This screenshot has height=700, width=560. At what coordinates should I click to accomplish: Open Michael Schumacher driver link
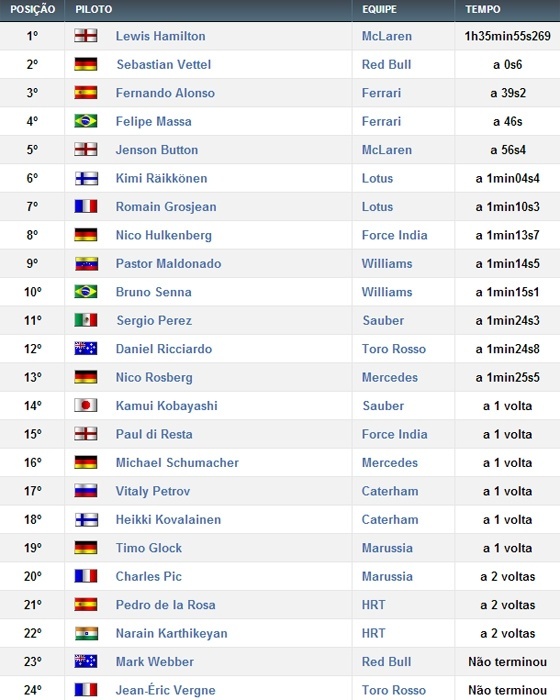tap(177, 462)
